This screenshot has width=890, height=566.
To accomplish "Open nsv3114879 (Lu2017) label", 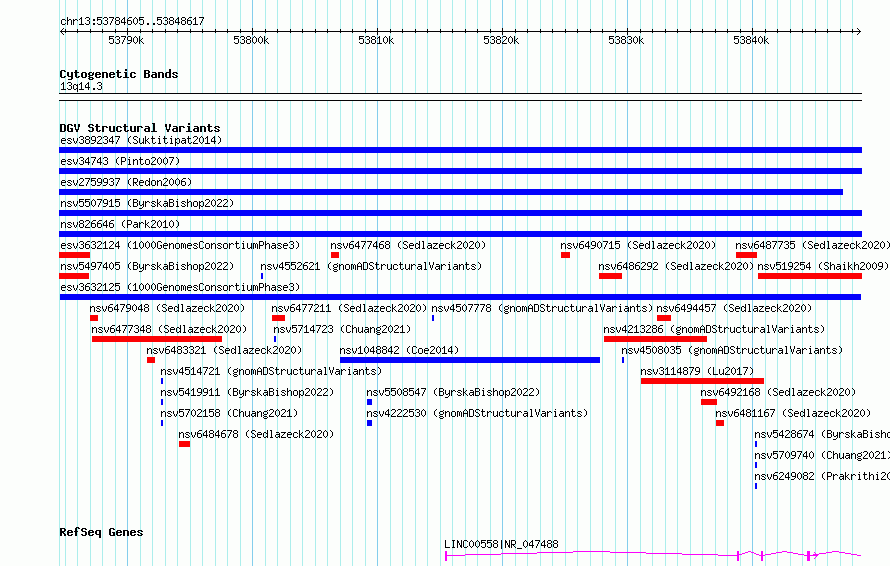I will tap(697, 371).
